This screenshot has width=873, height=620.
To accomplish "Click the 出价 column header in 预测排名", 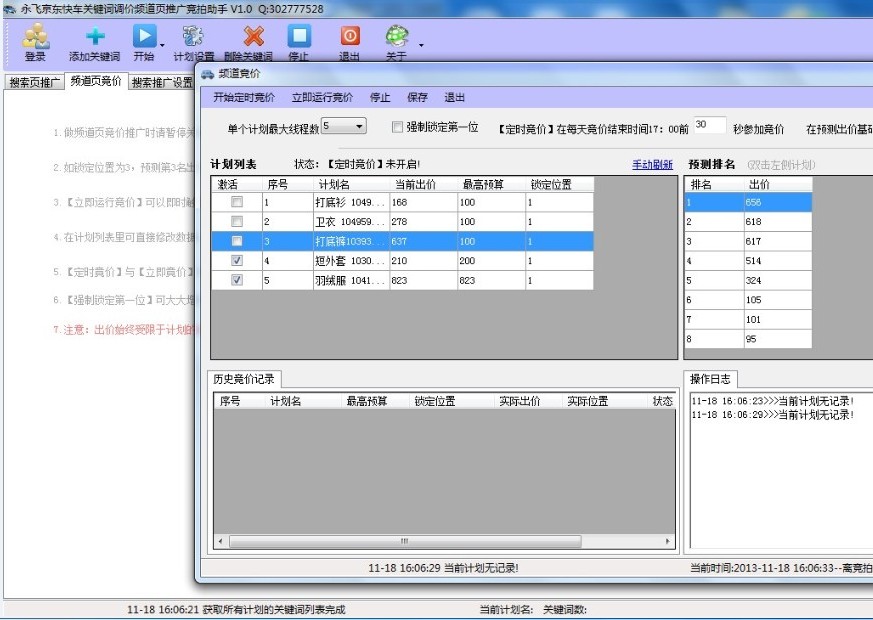I will (778, 185).
